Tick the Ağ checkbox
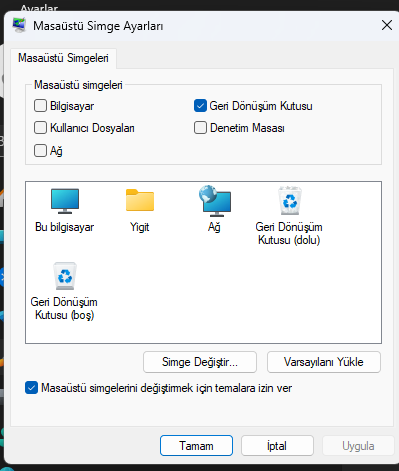The image size is (399, 471). tap(40, 150)
